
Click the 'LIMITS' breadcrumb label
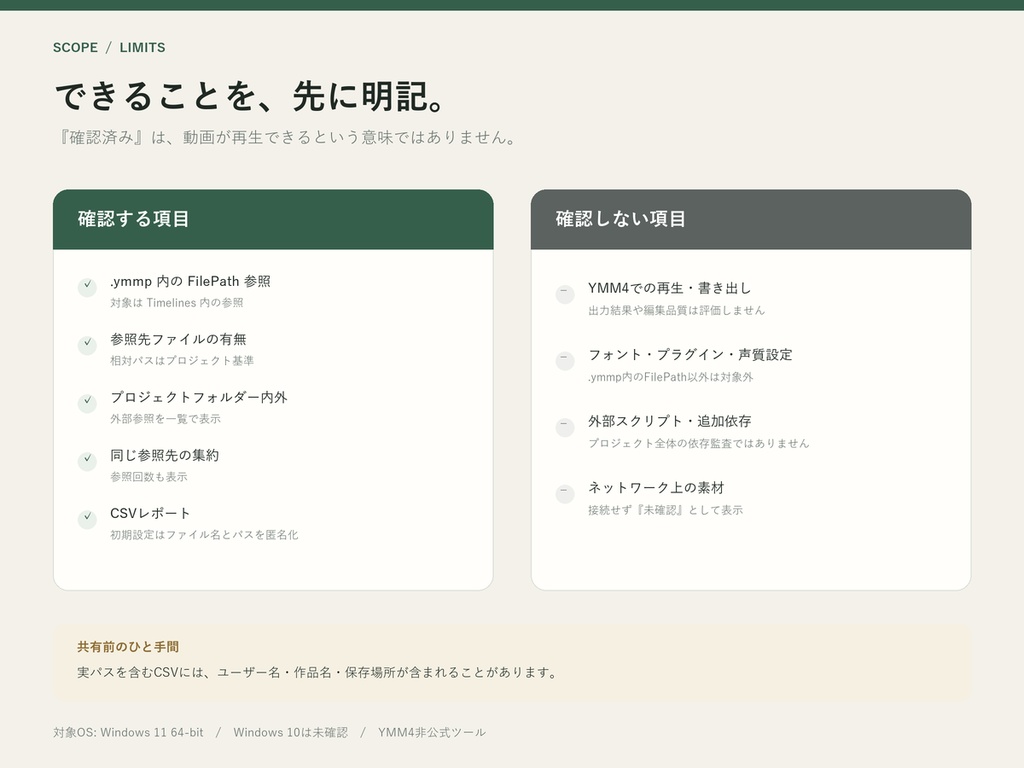(x=142, y=48)
